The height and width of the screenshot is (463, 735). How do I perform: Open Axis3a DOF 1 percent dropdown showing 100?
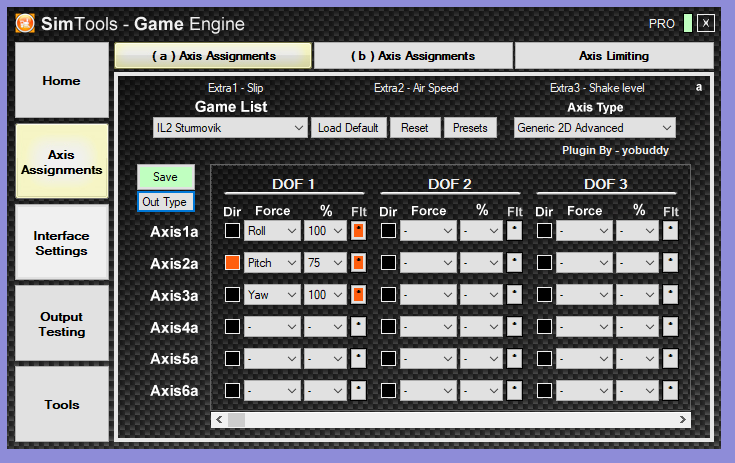point(325,294)
